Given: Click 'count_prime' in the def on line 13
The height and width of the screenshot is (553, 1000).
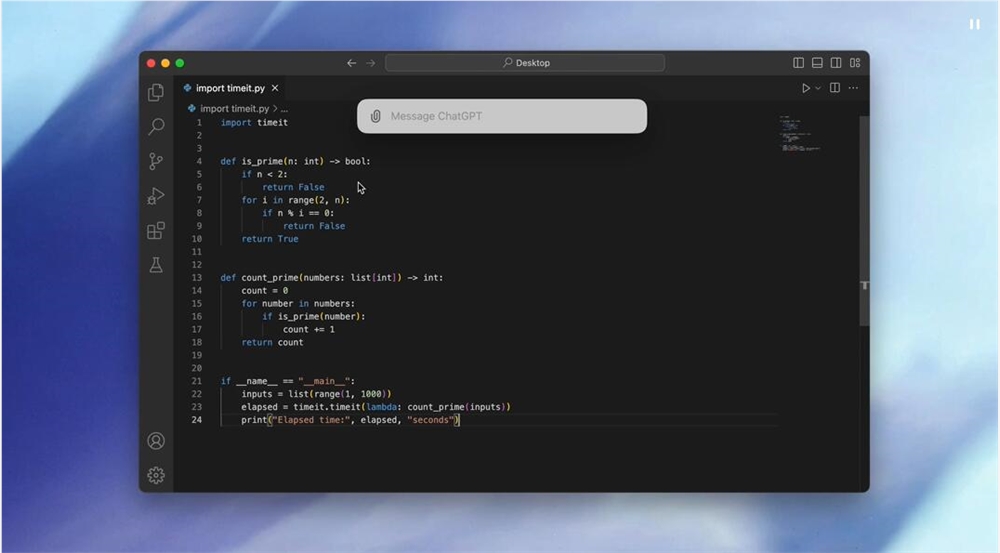Looking at the screenshot, I should coord(270,277).
